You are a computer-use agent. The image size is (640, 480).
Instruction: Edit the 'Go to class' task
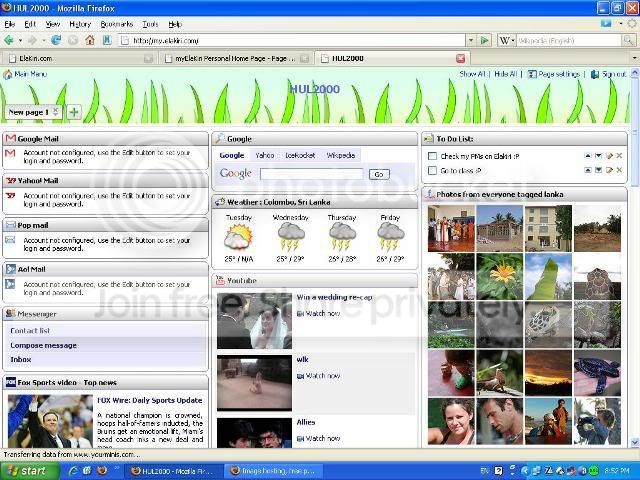coord(609,170)
